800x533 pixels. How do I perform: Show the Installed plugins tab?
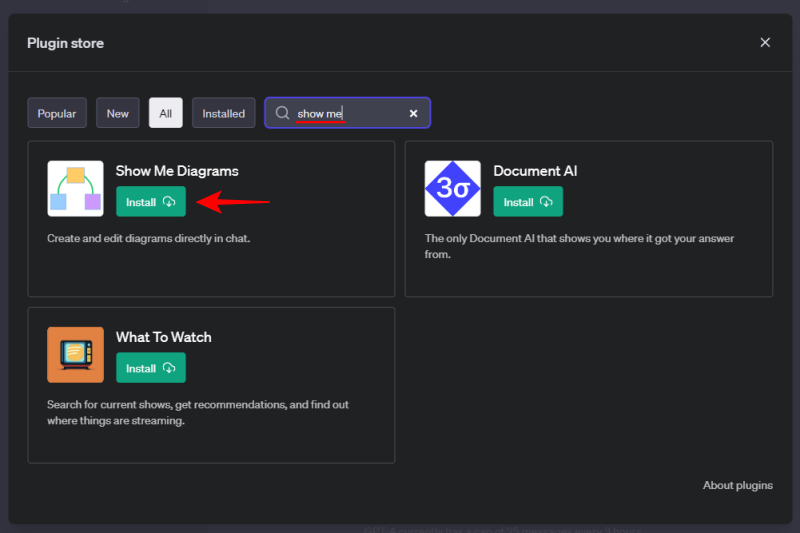[223, 113]
